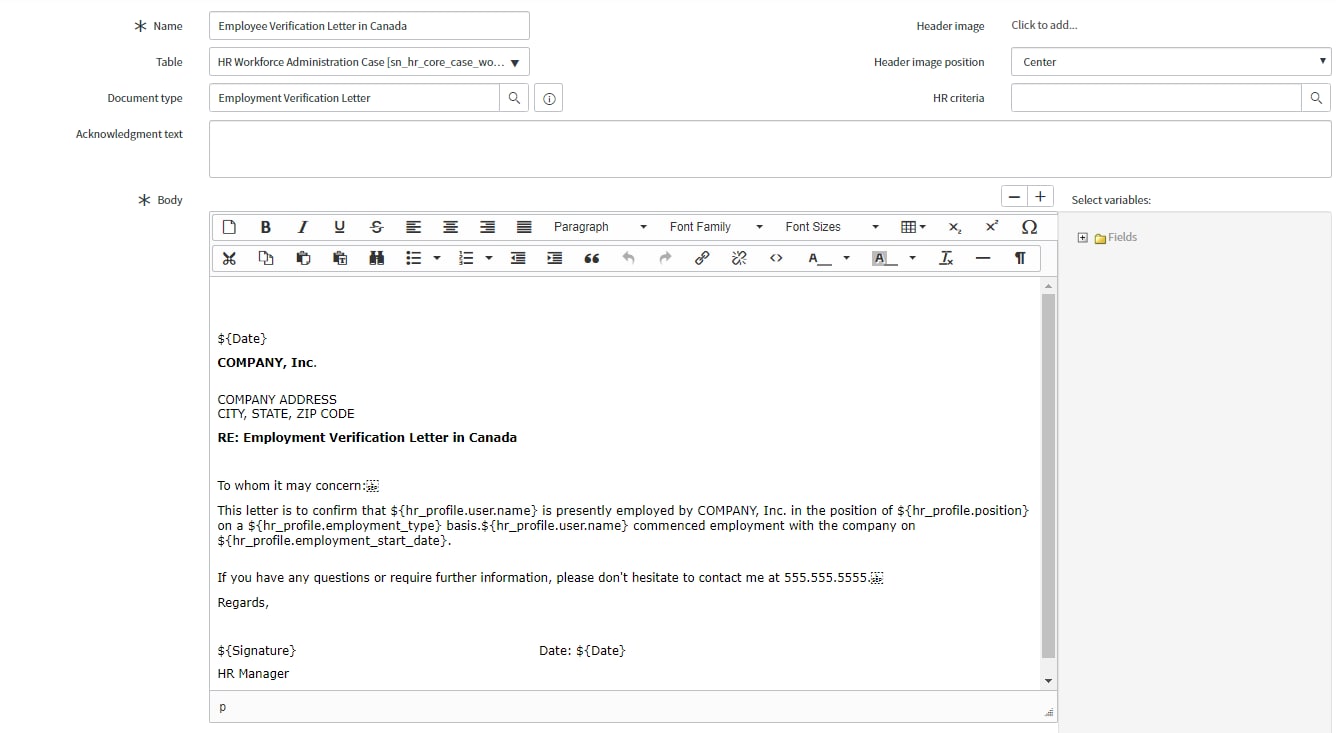The image size is (1336, 733).
Task: Apply blockquote formatting
Action: tap(592, 258)
